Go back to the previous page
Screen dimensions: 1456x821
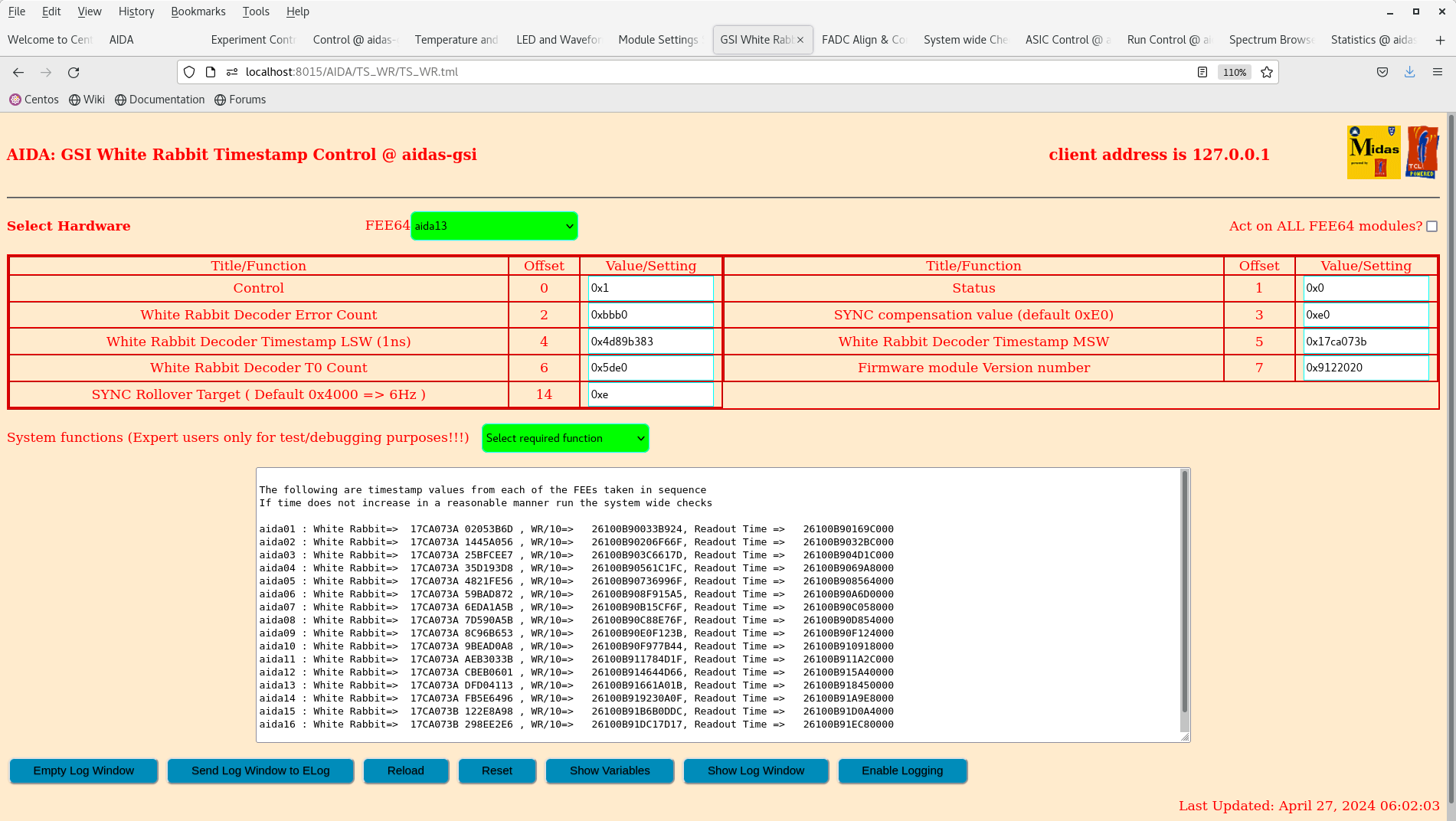click(x=18, y=72)
